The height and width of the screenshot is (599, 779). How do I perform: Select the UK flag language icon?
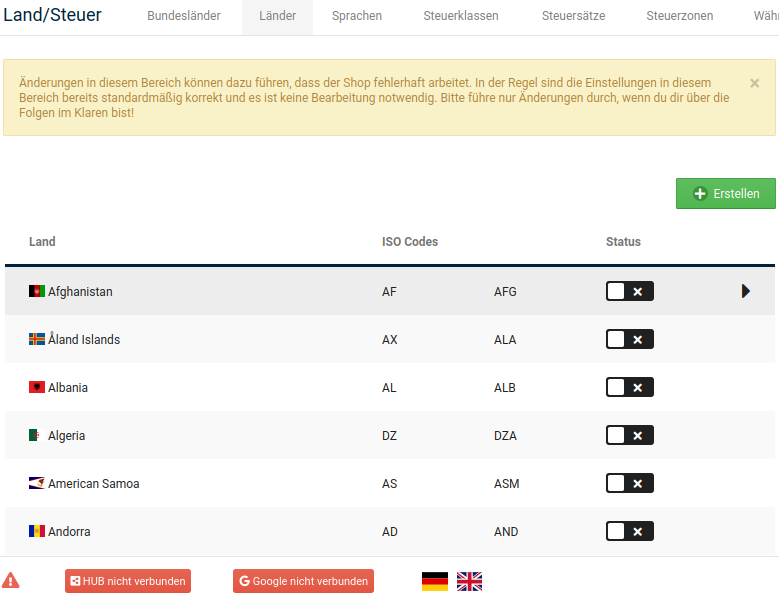[469, 581]
